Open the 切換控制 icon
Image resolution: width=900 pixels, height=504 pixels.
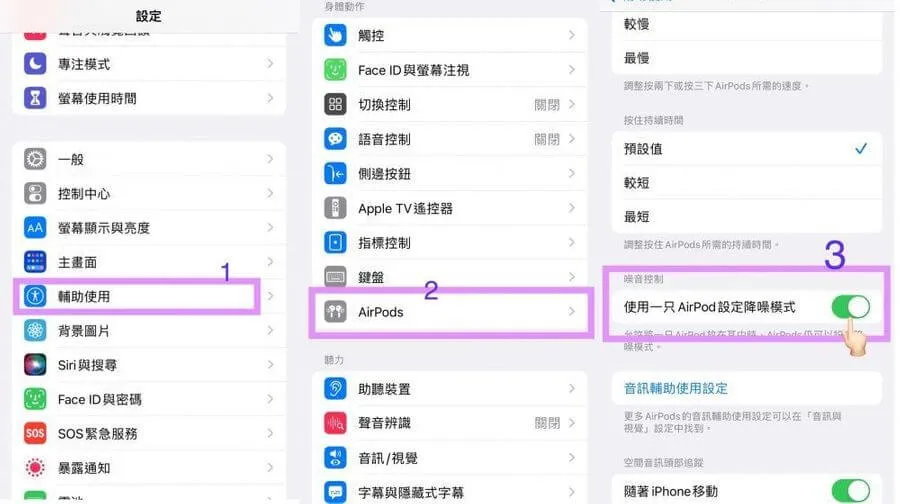pyautogui.click(x=335, y=104)
